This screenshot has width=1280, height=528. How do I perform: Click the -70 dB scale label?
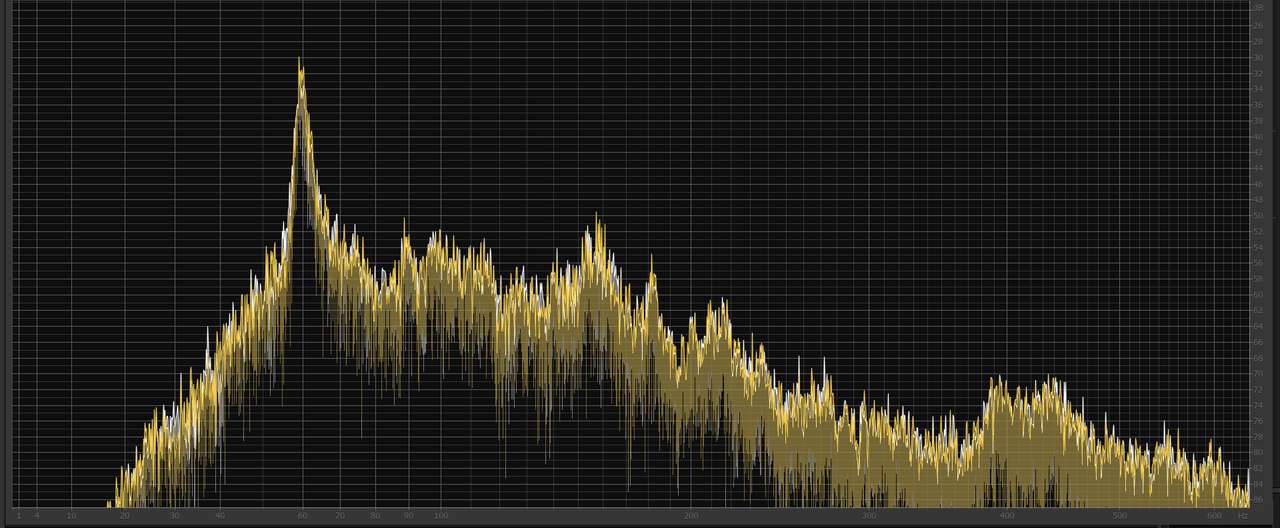[x=1258, y=374]
